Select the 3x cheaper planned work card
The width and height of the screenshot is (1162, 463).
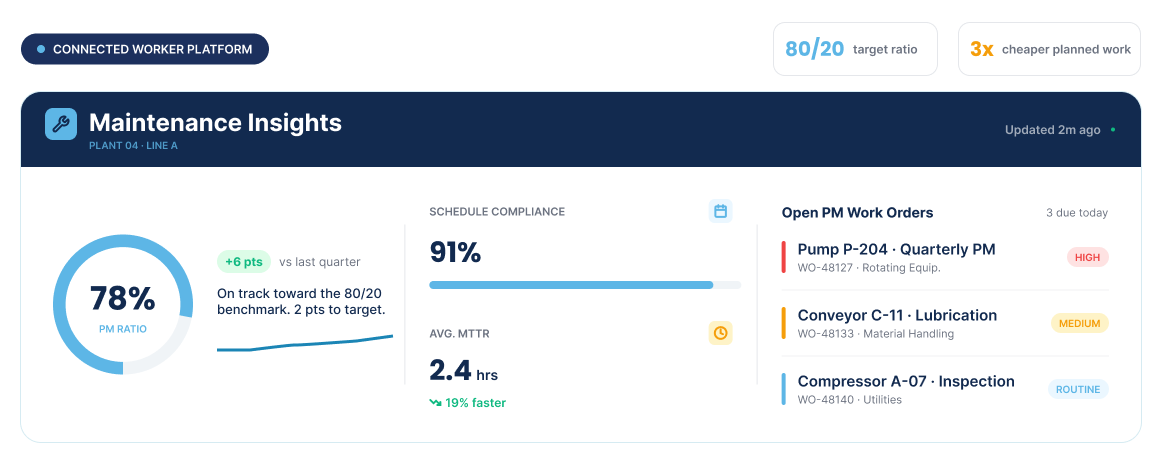(x=1049, y=49)
